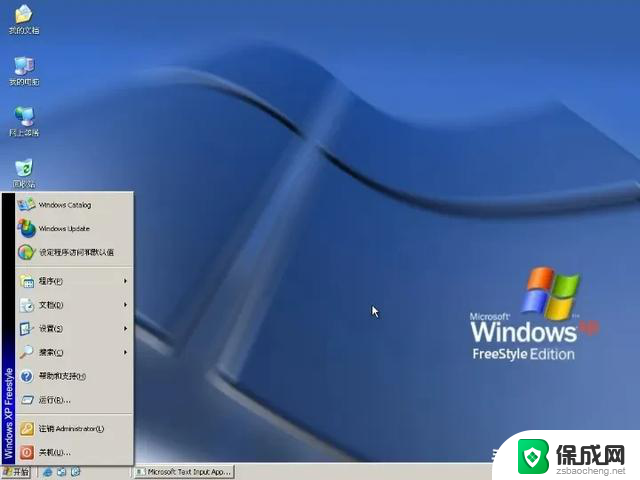The height and width of the screenshot is (480, 640).
Task: Expand the 搜索(C) submenu arrow
Action: (x=125, y=352)
